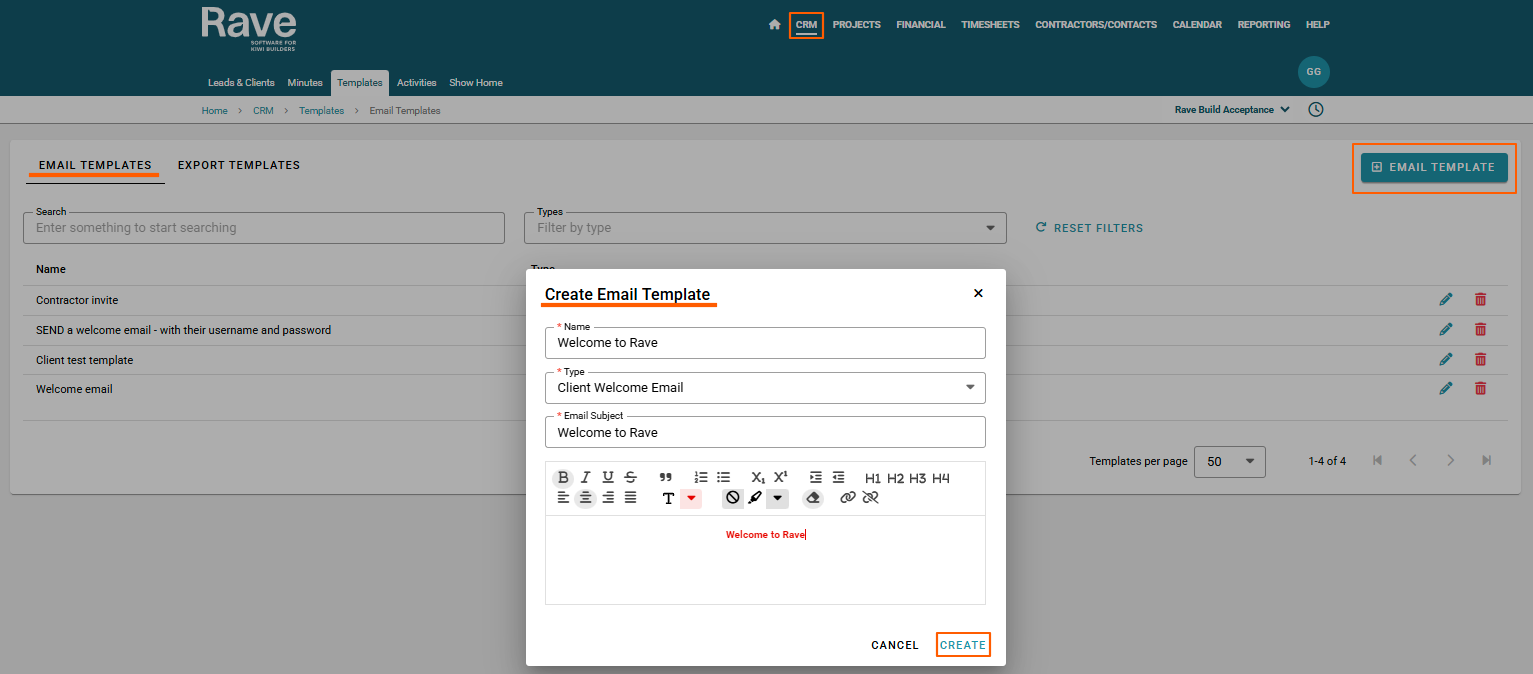Screen dimensions: 1533x674
Task: Open the highlight color dropdown arrow
Action: click(x=777, y=498)
